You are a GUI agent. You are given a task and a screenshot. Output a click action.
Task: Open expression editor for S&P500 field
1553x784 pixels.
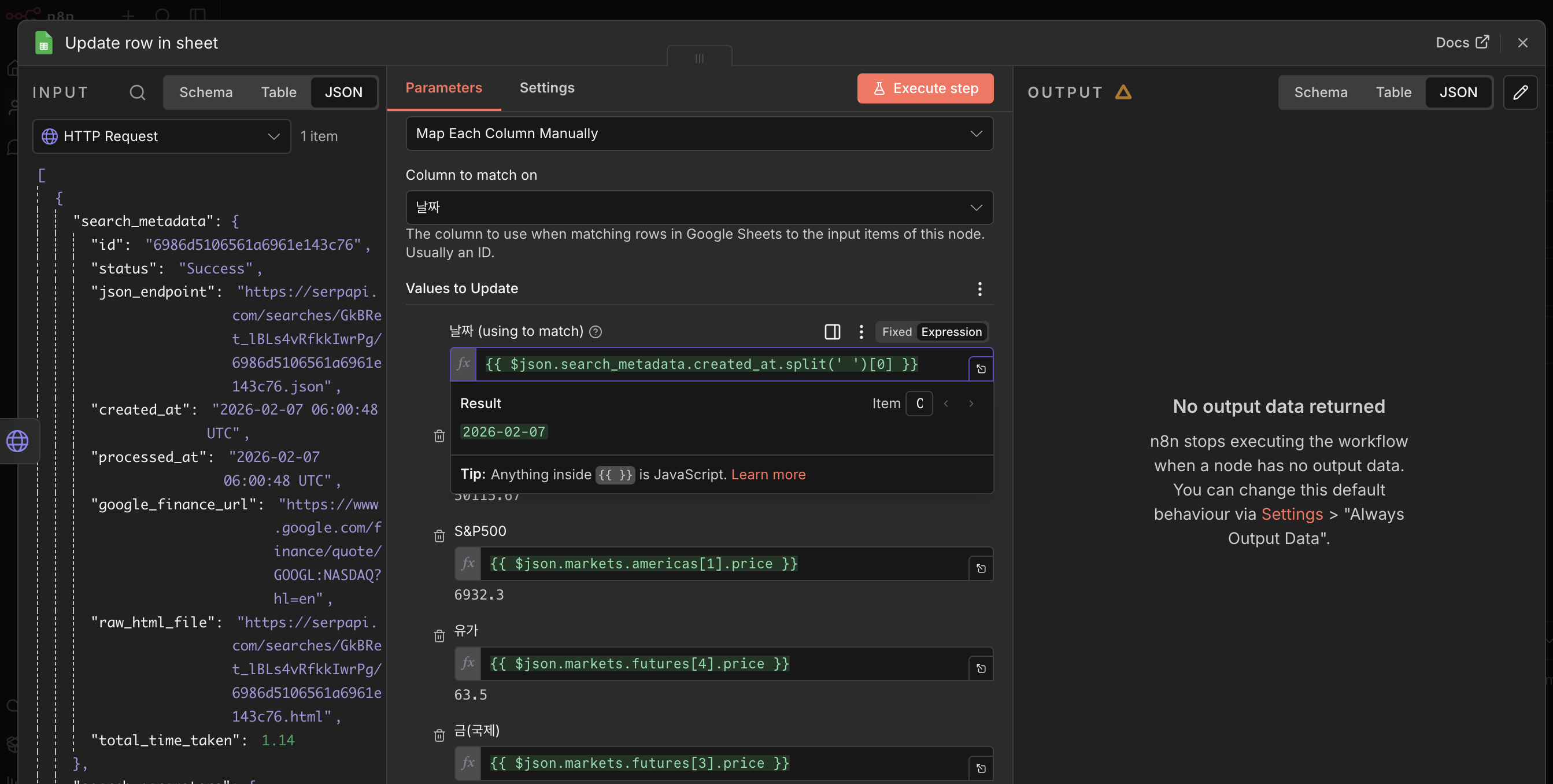[x=981, y=568]
